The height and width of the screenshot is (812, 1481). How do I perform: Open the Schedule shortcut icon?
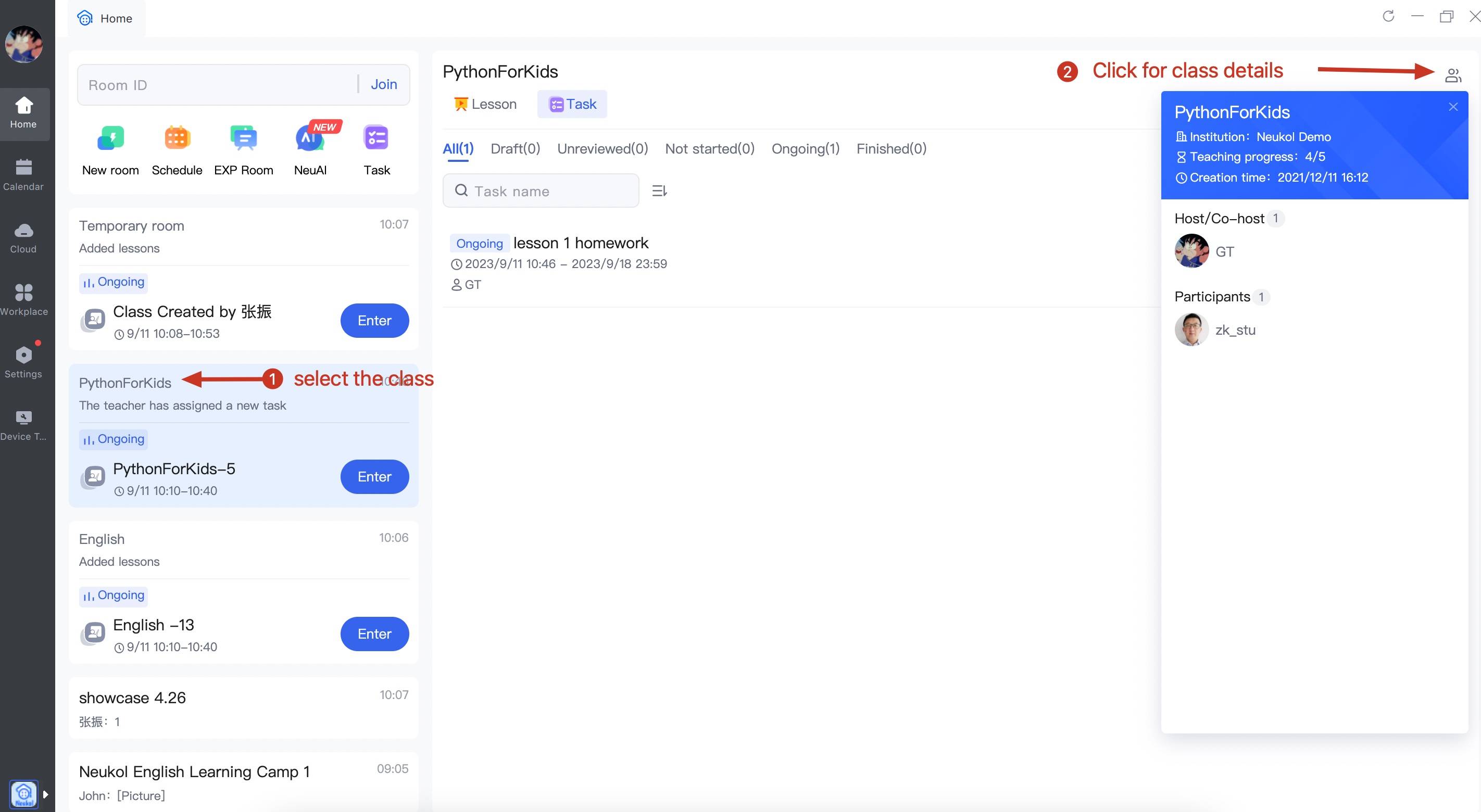click(x=177, y=138)
